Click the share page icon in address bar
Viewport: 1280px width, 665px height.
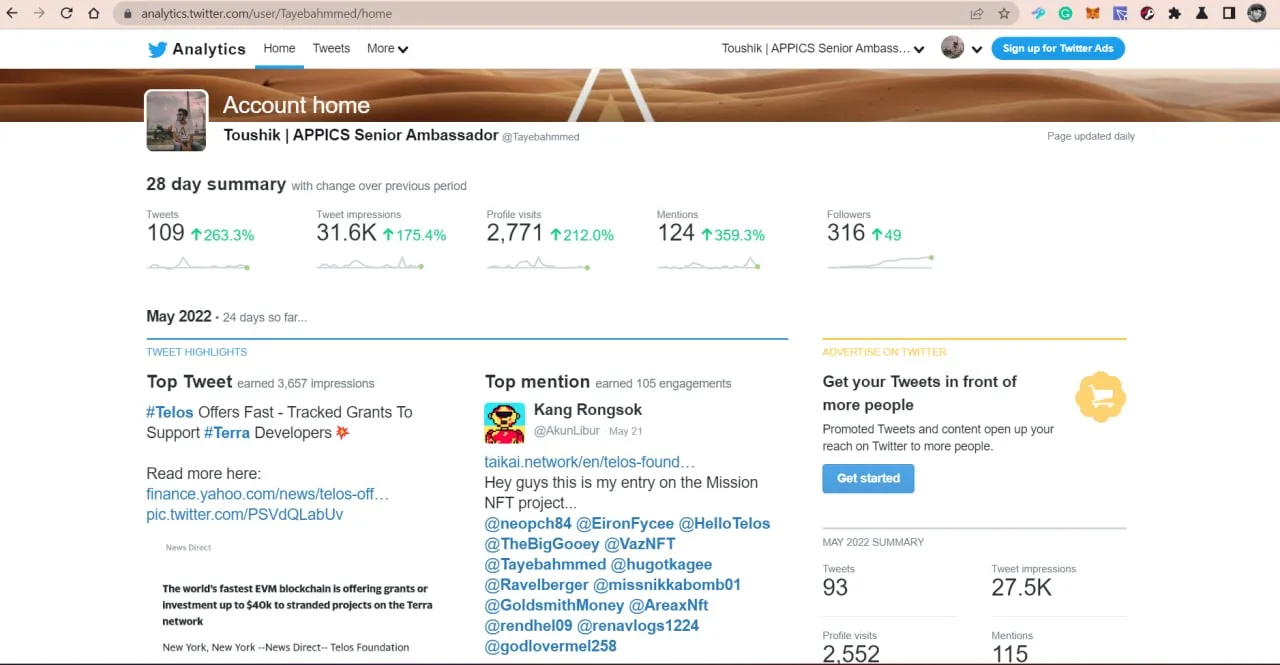coord(977,14)
